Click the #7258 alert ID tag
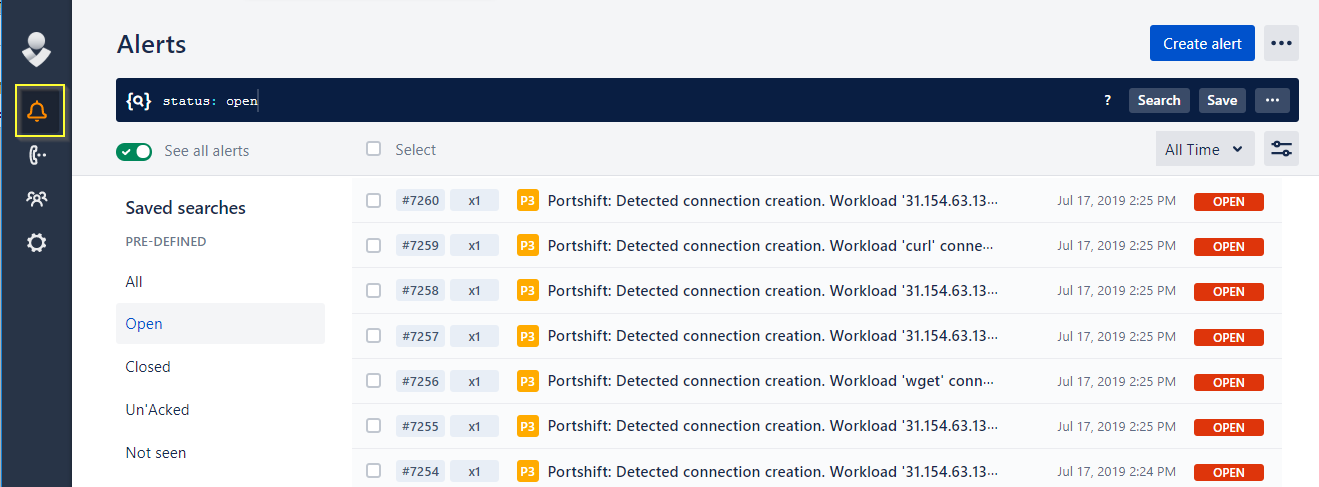The image size is (1319, 487). pos(420,291)
